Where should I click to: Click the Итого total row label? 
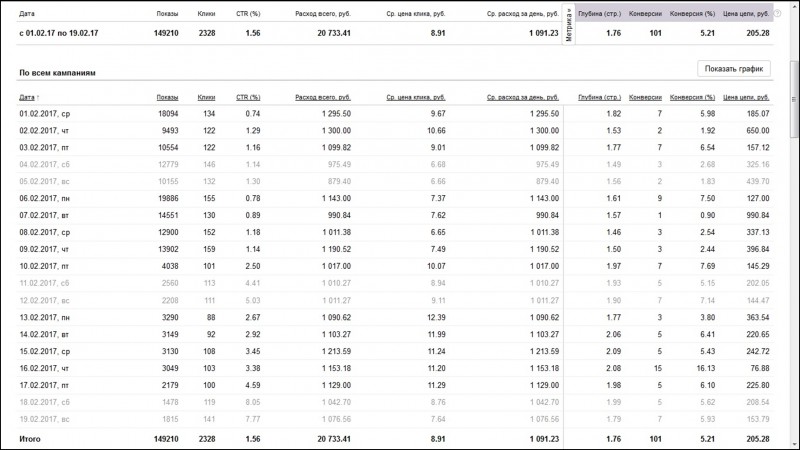tap(30, 439)
